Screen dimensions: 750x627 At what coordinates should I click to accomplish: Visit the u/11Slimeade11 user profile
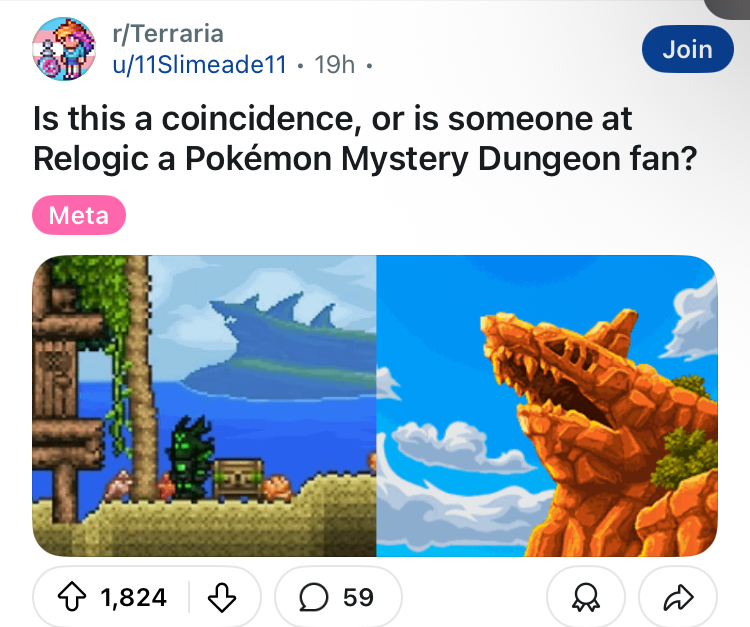pyautogui.click(x=199, y=65)
